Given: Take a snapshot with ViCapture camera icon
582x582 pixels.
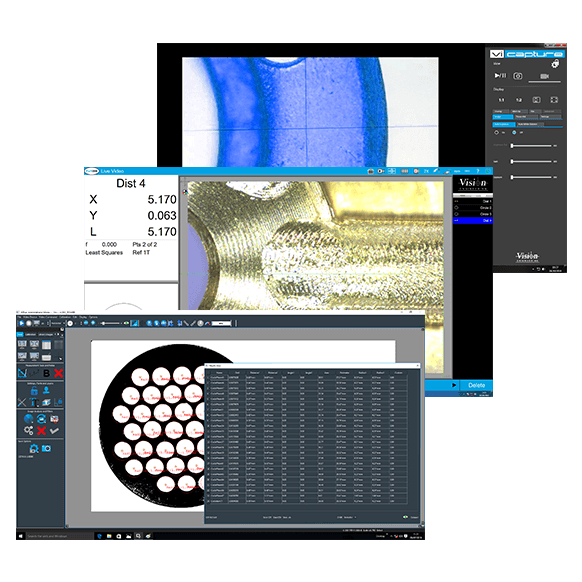Looking at the screenshot, I should coord(518,76).
